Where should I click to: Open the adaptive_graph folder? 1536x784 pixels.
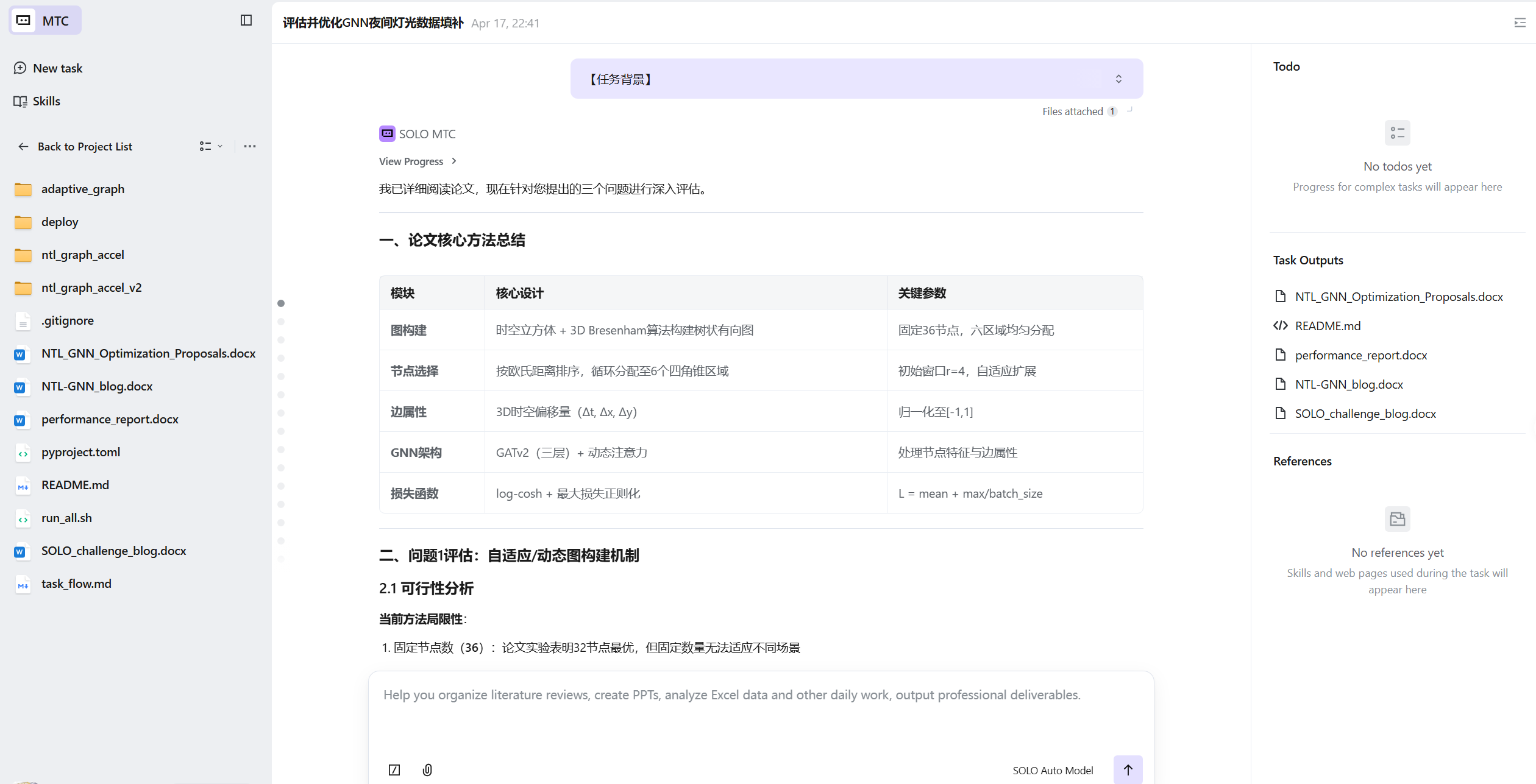point(83,189)
